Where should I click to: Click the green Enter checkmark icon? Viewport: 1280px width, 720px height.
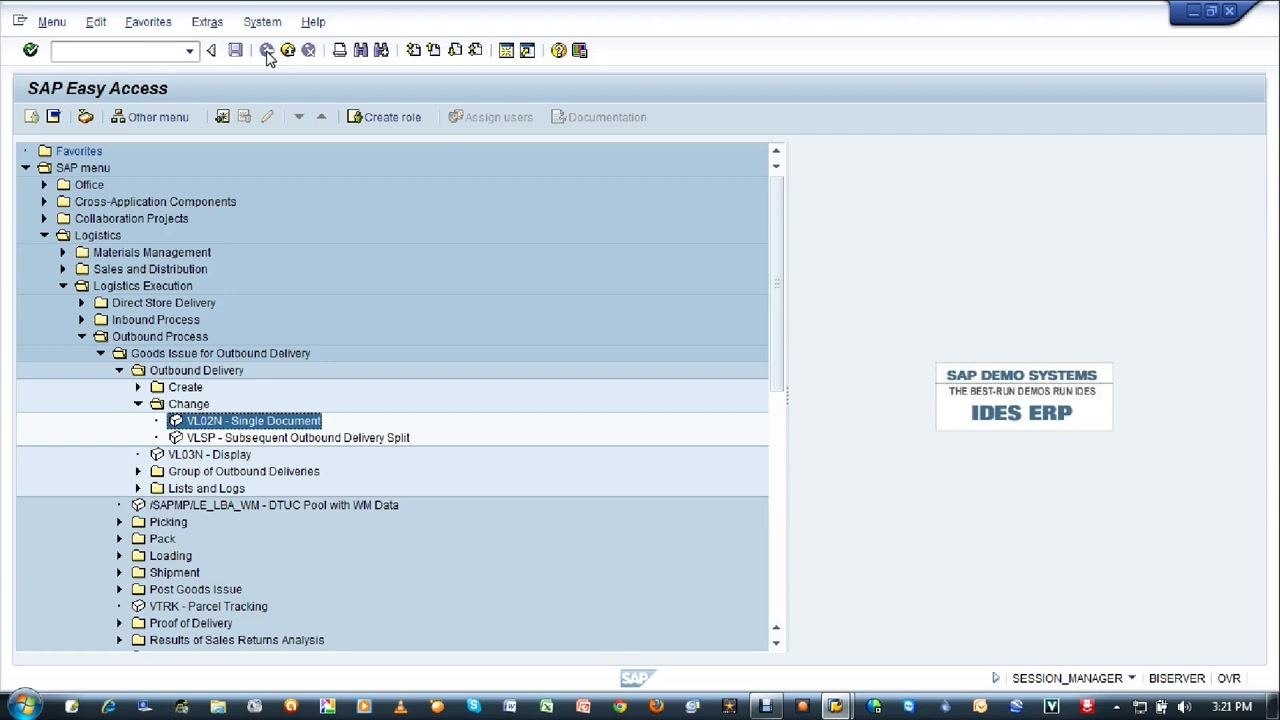click(x=30, y=50)
